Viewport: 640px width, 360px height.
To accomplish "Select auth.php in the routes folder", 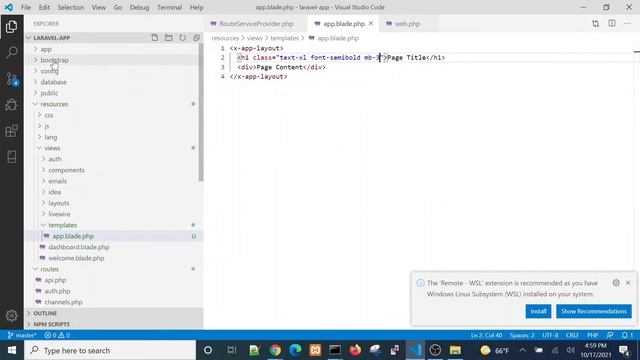I will (x=114, y=291).
